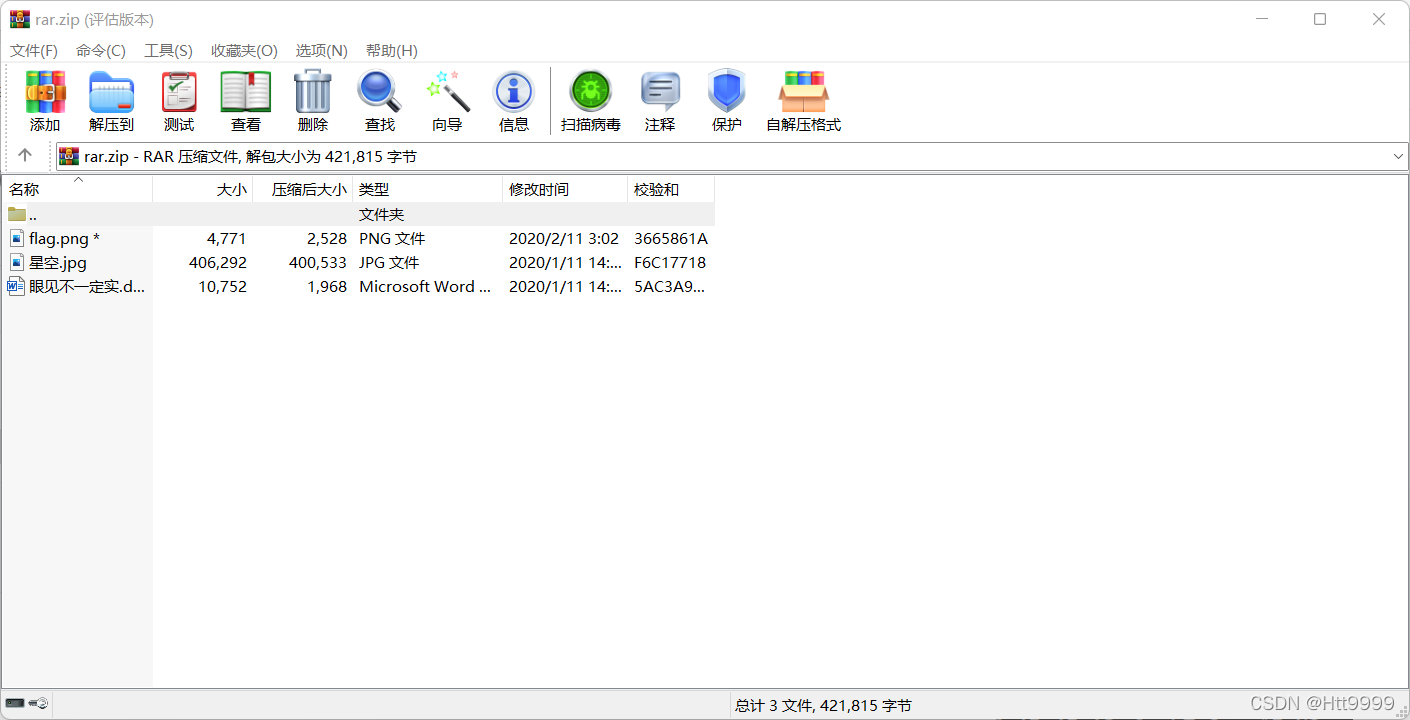The width and height of the screenshot is (1410, 720).
Task: Click the flag.png file icon
Action: (17, 238)
